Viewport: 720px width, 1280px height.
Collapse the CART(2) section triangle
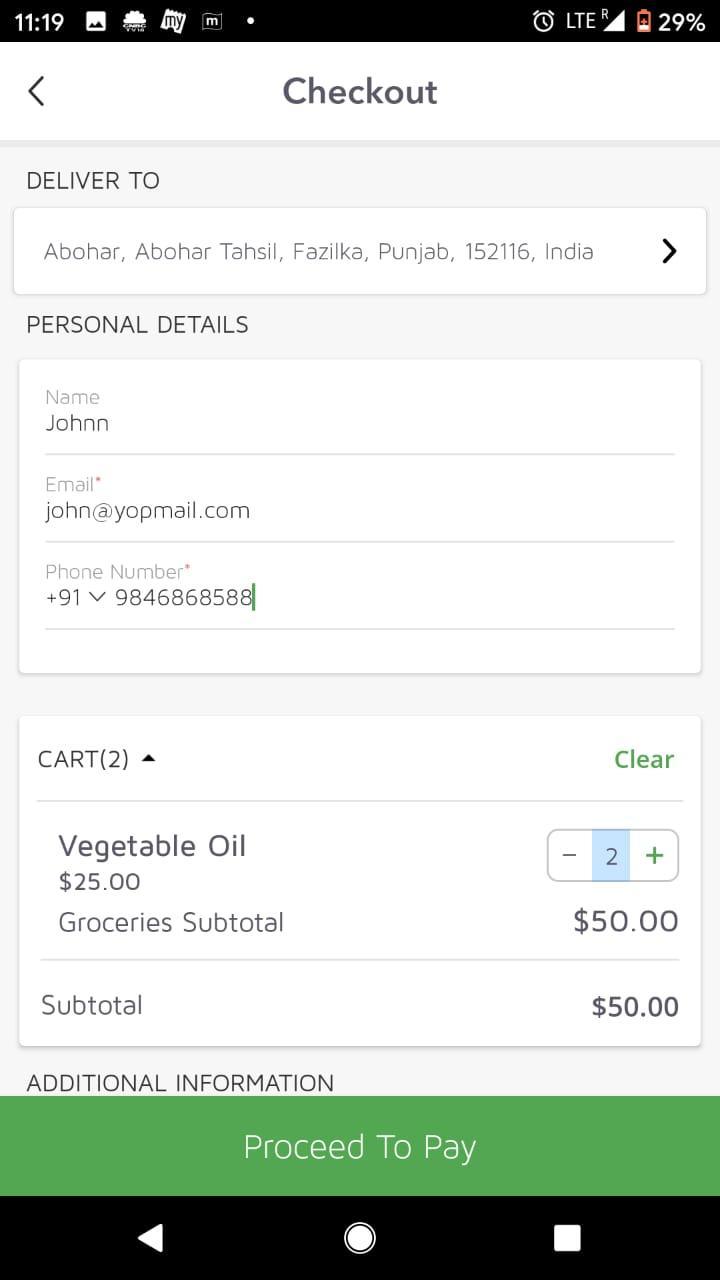tap(148, 759)
